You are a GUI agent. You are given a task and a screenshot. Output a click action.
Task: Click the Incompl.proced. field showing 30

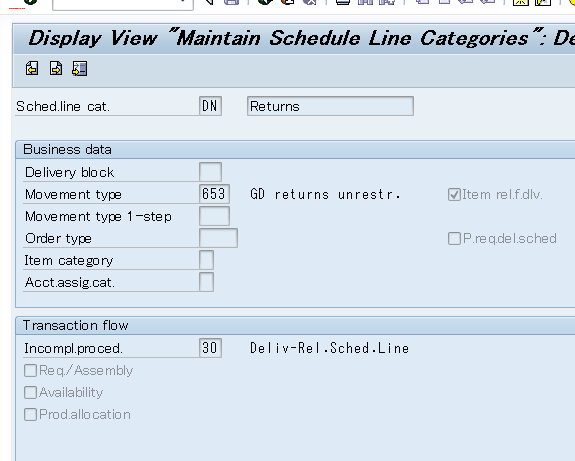[x=210, y=348]
